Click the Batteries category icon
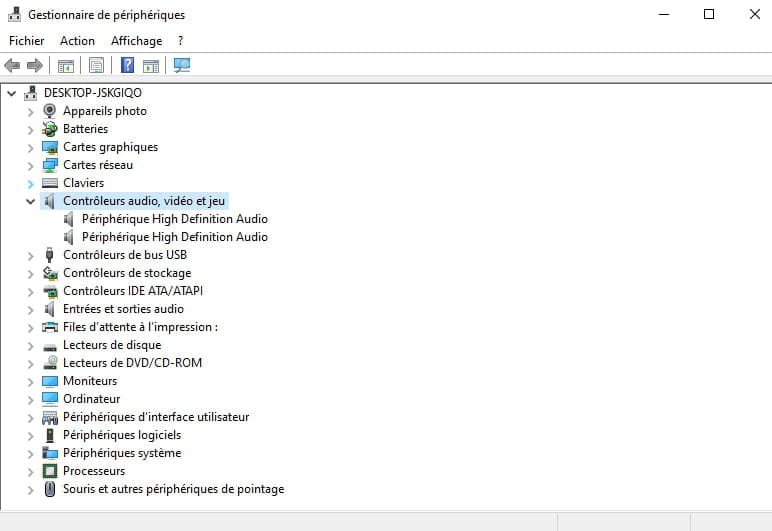Screen dimensions: 772x531 point(50,129)
